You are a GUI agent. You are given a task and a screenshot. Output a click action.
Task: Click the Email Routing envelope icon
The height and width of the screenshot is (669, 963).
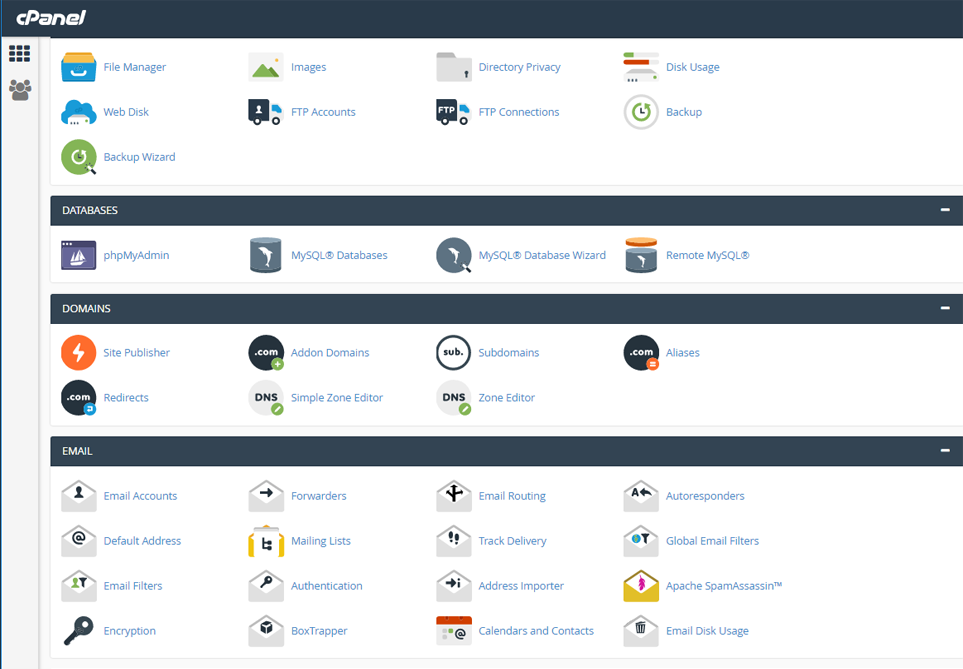click(x=454, y=496)
